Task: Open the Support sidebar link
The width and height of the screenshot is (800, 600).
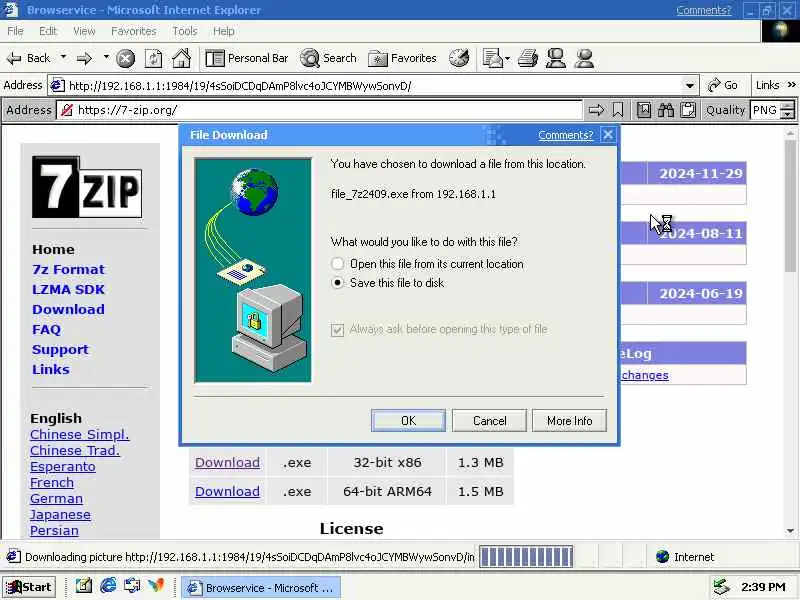Action: [60, 349]
